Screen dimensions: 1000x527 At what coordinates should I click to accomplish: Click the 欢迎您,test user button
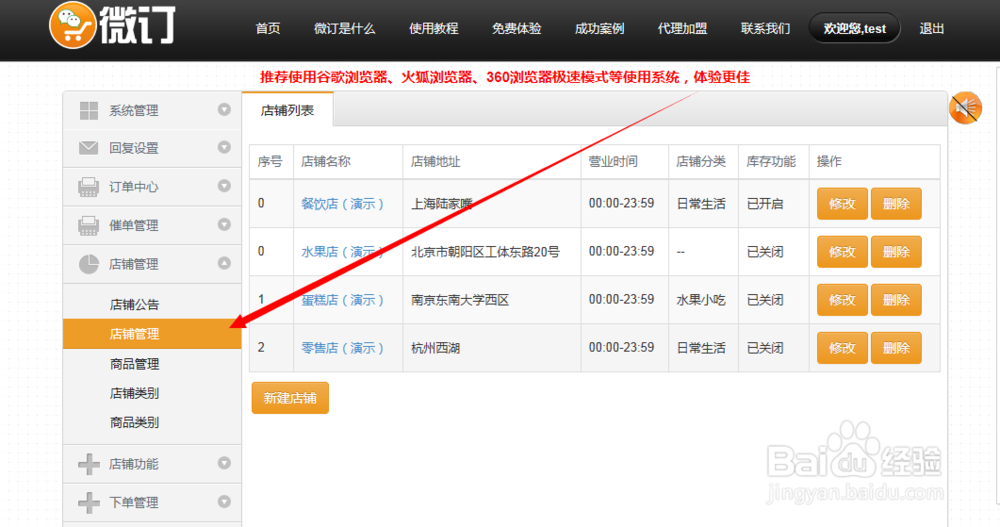tap(855, 29)
